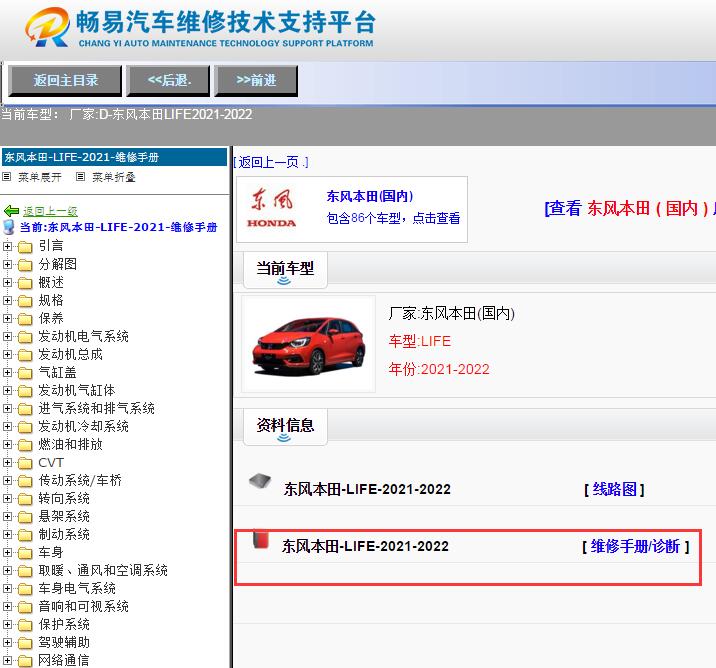Click the 悬架系统 folder icon

click(25, 517)
